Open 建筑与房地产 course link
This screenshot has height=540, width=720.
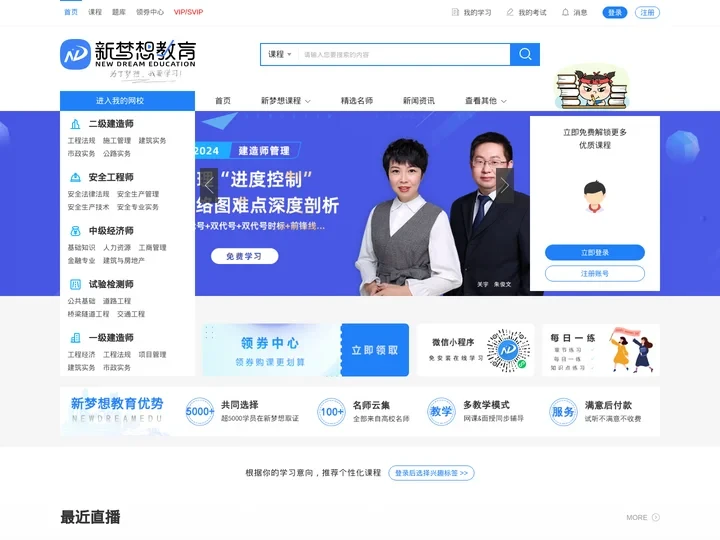point(124,260)
